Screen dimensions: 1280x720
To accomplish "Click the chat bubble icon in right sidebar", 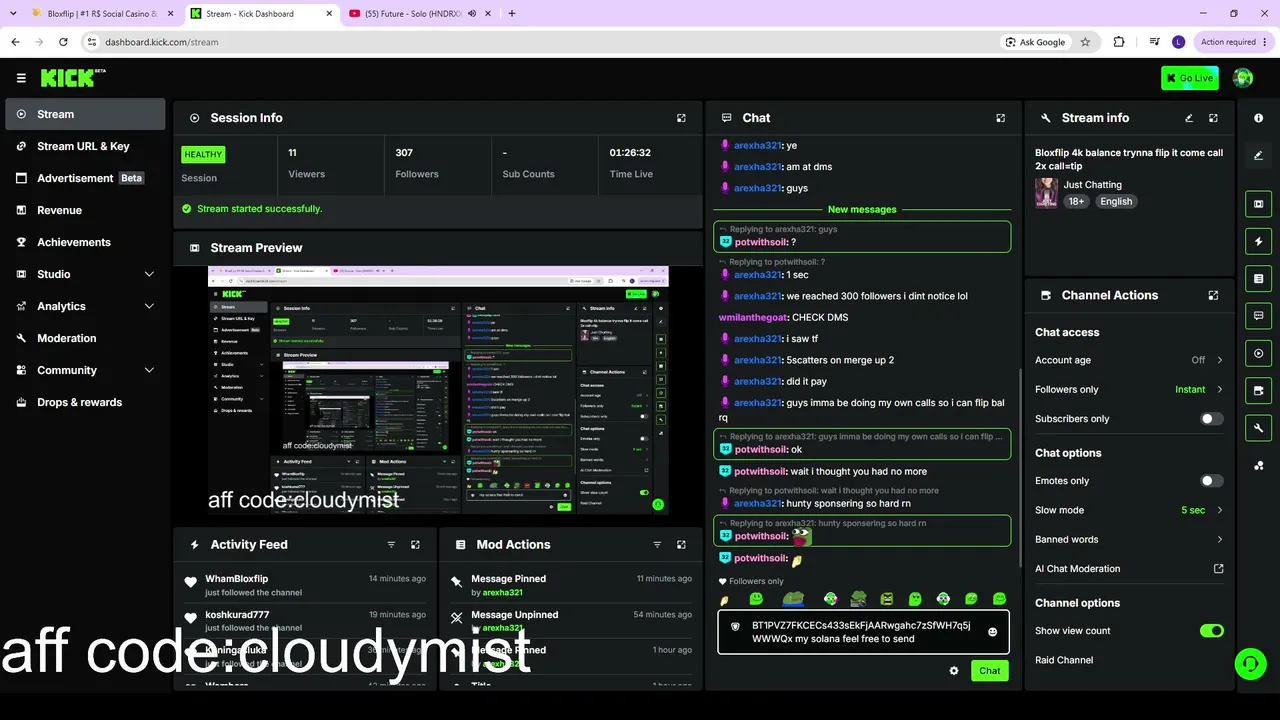I will point(1258,316).
